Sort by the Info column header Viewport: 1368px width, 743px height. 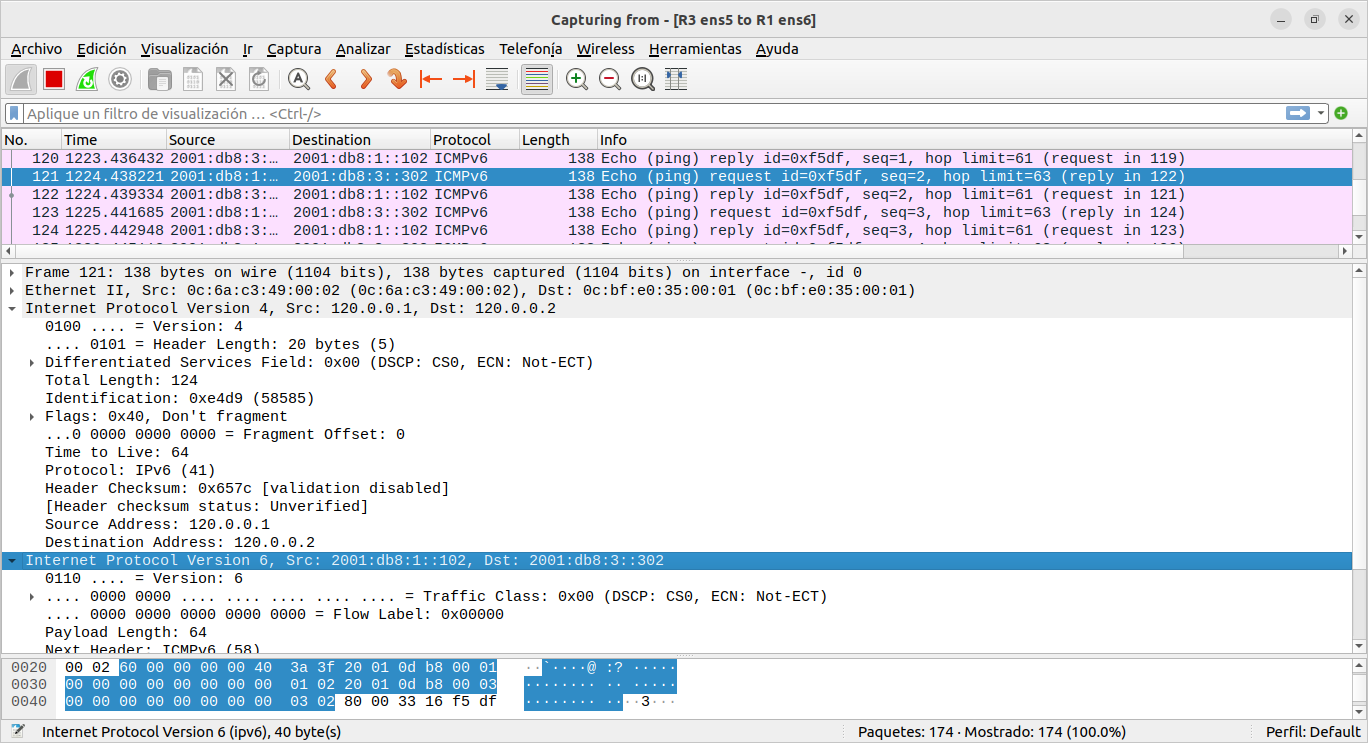(x=974, y=140)
